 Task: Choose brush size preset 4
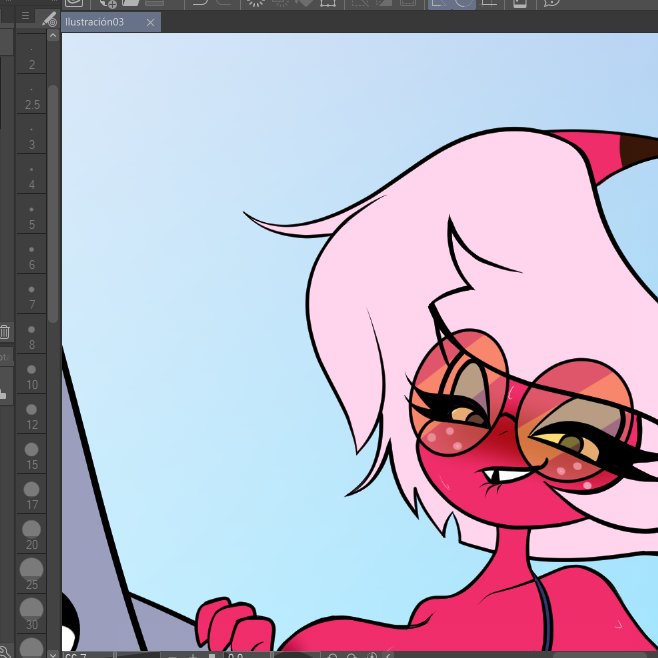(x=31, y=174)
